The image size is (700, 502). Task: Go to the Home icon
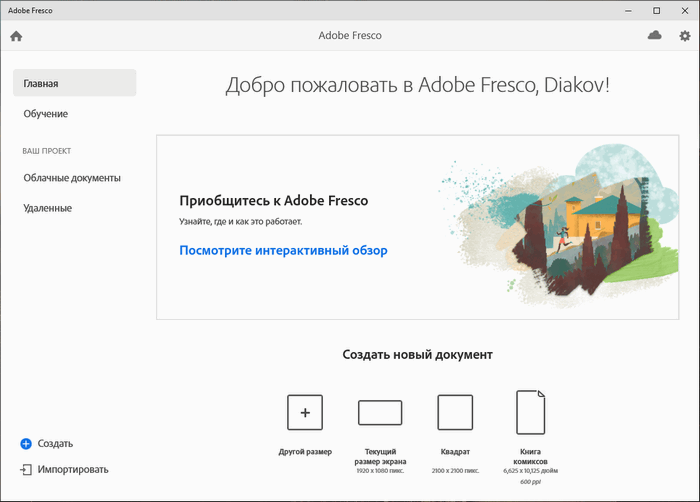pos(17,36)
